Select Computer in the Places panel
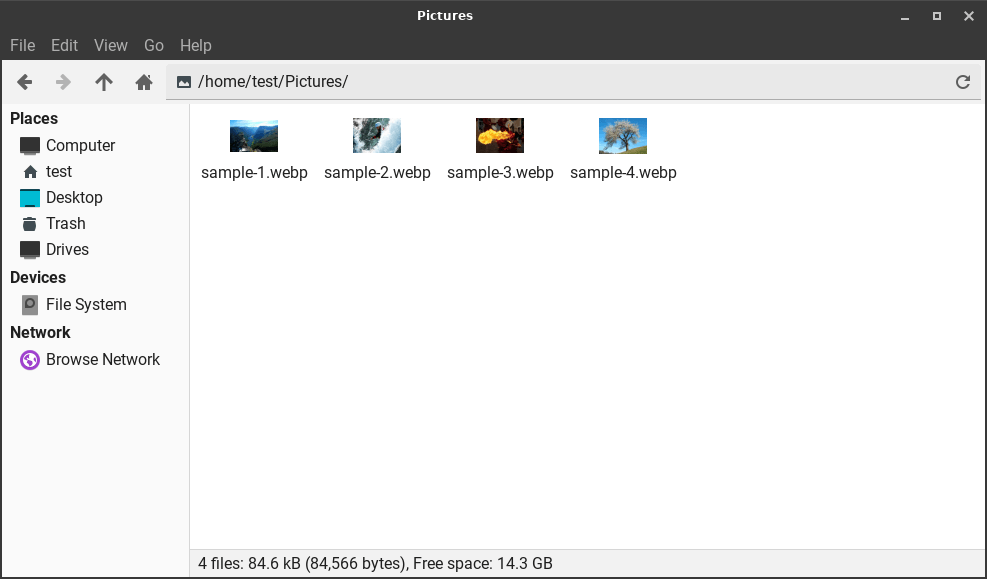 78,145
